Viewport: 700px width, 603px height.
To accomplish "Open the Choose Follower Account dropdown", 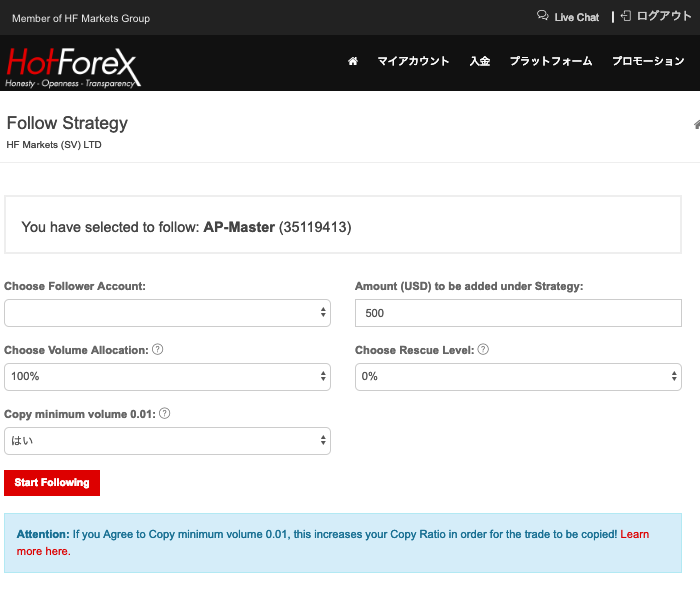I will click(x=167, y=313).
